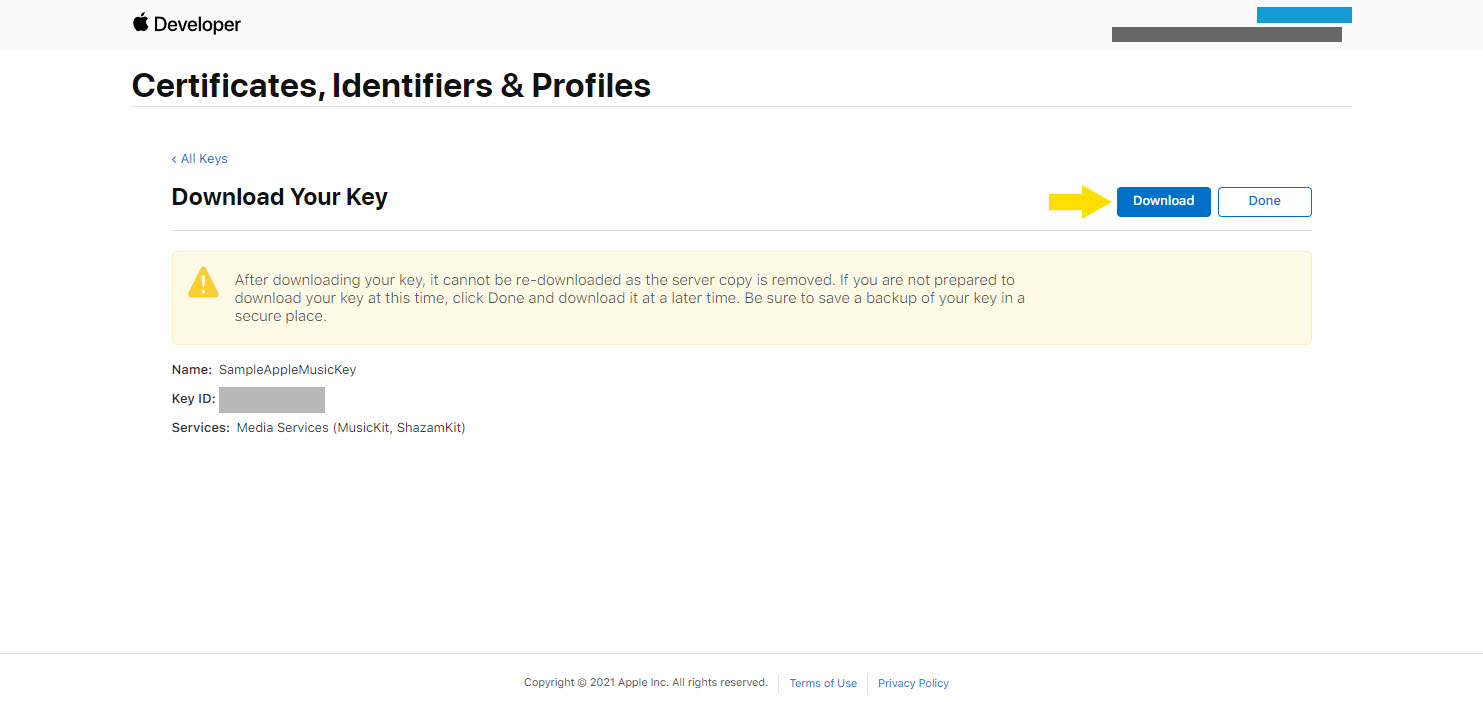Click the Media Services (MusicKit, ShazamKit) text

tap(351, 428)
